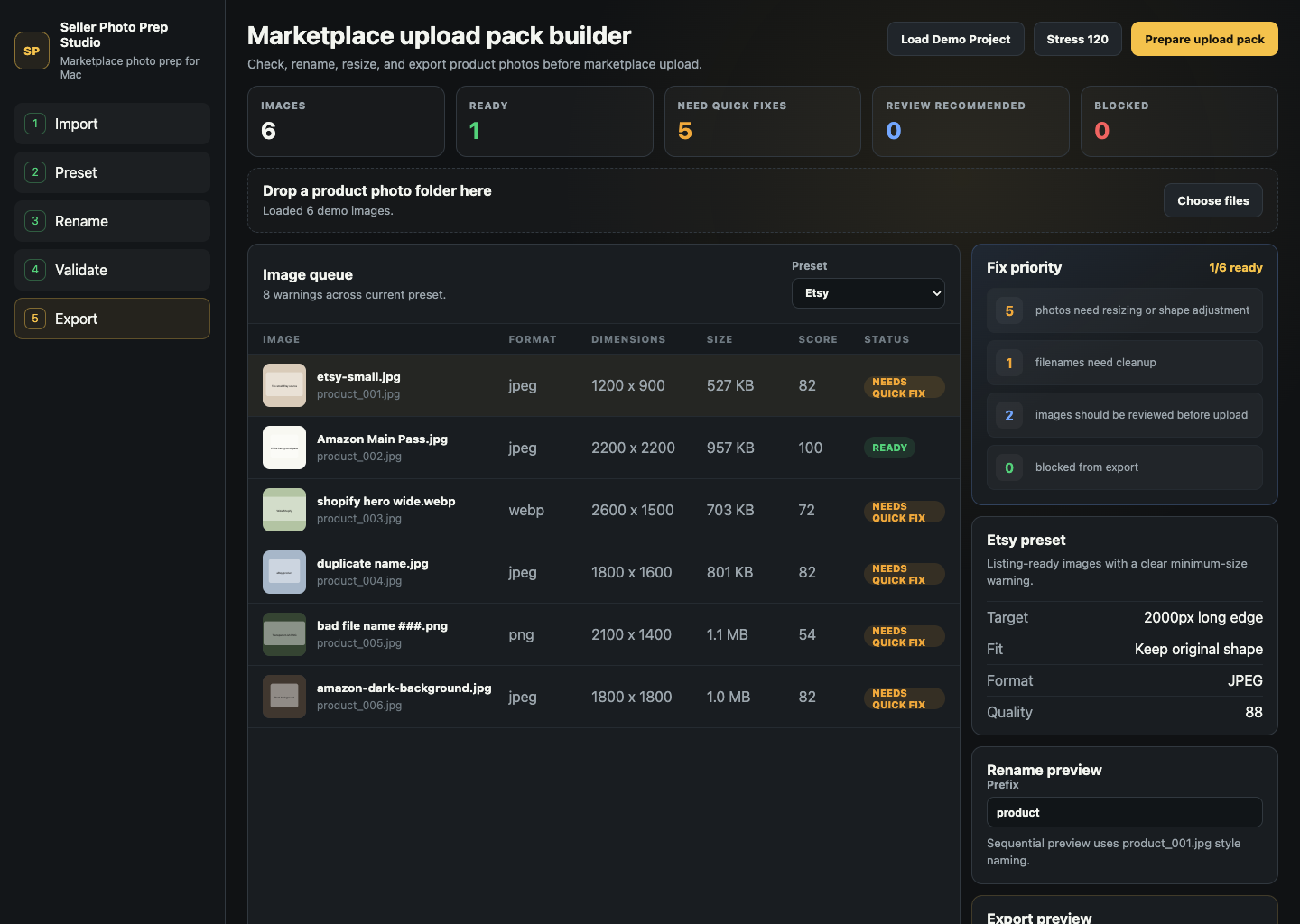Screen dimensions: 1300x924
Task: Click product_004.jpg renamed filename
Action: point(359,581)
